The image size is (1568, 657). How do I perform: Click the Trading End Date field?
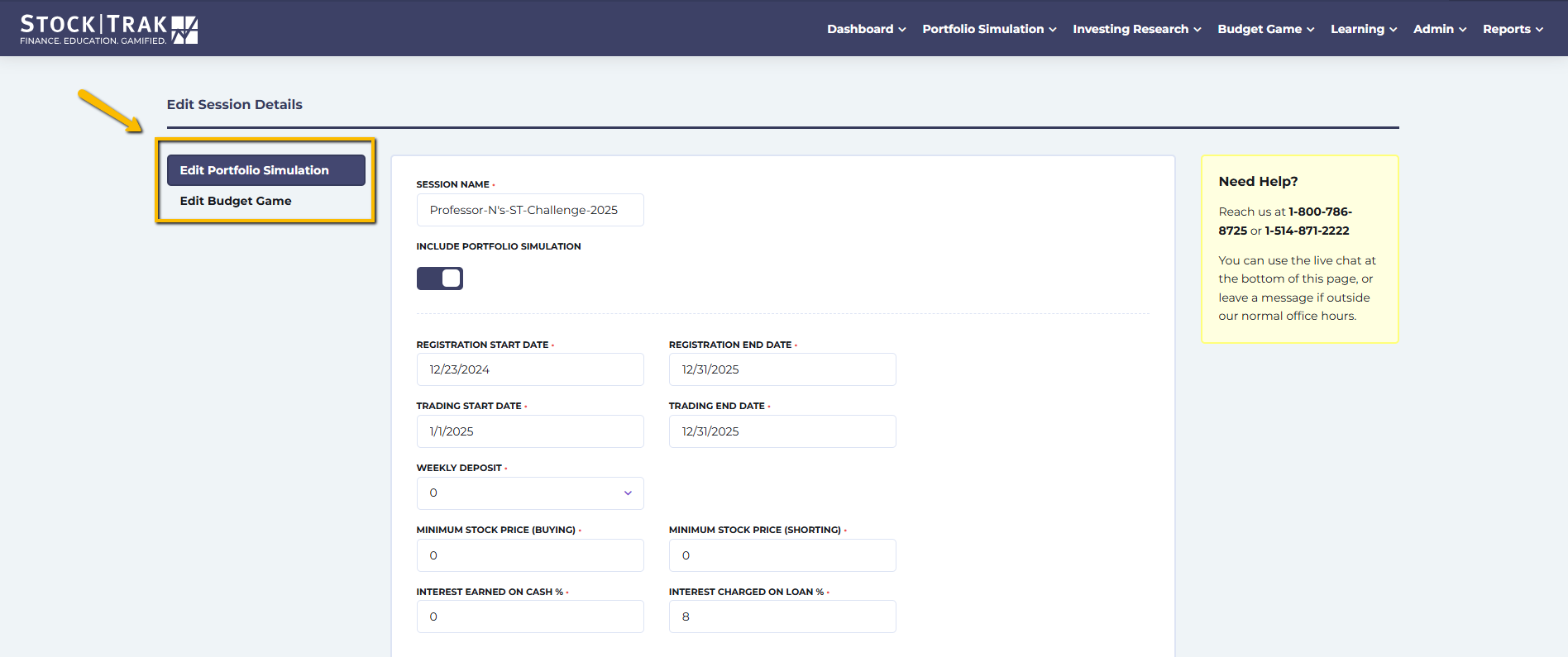(782, 431)
